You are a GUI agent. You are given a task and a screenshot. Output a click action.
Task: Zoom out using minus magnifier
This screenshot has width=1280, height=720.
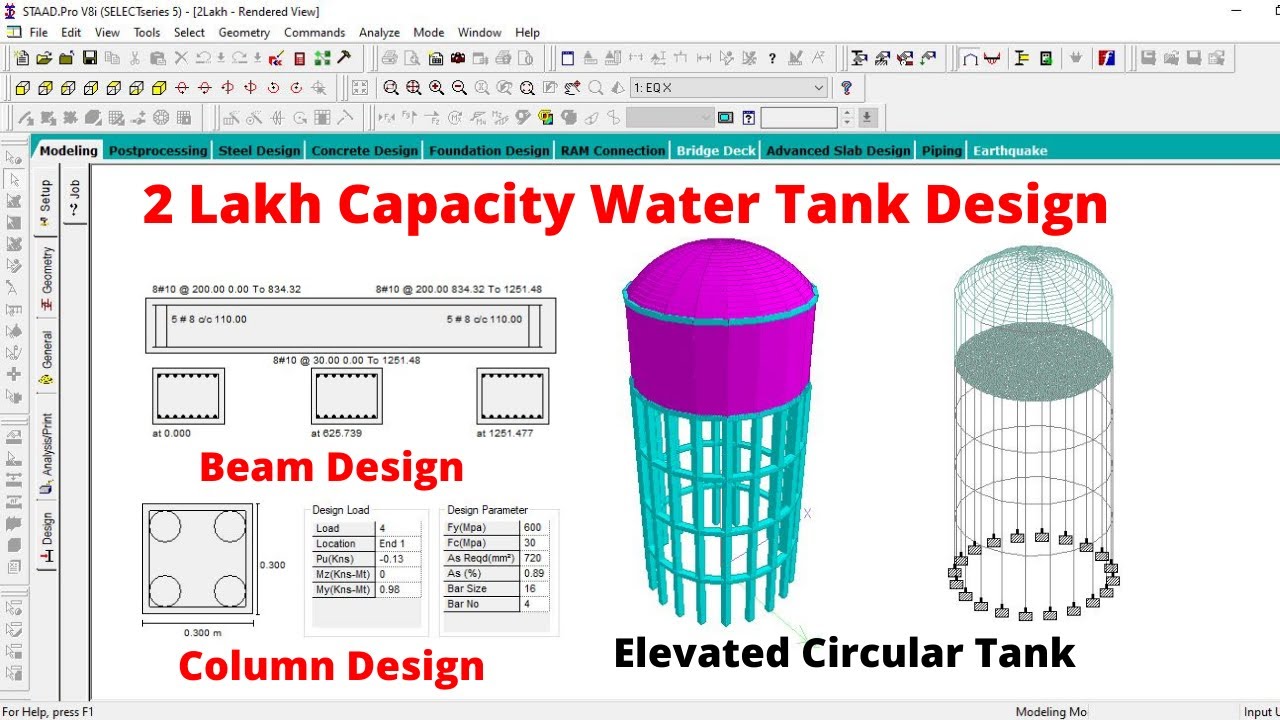coord(459,88)
